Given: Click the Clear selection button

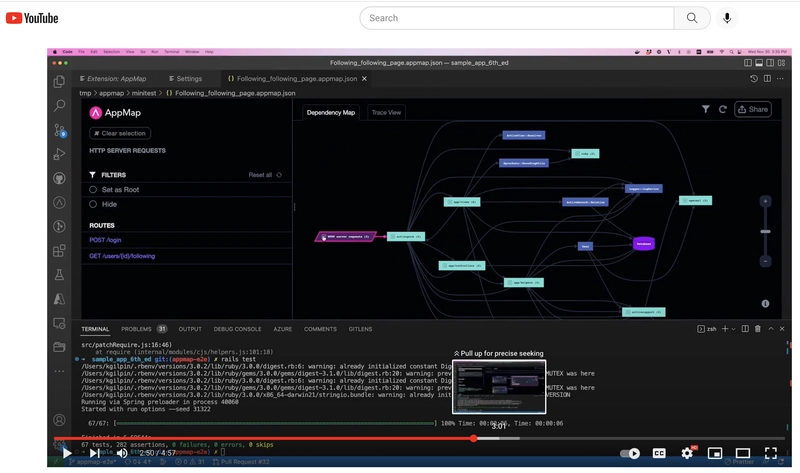Looking at the screenshot, I should (120, 133).
